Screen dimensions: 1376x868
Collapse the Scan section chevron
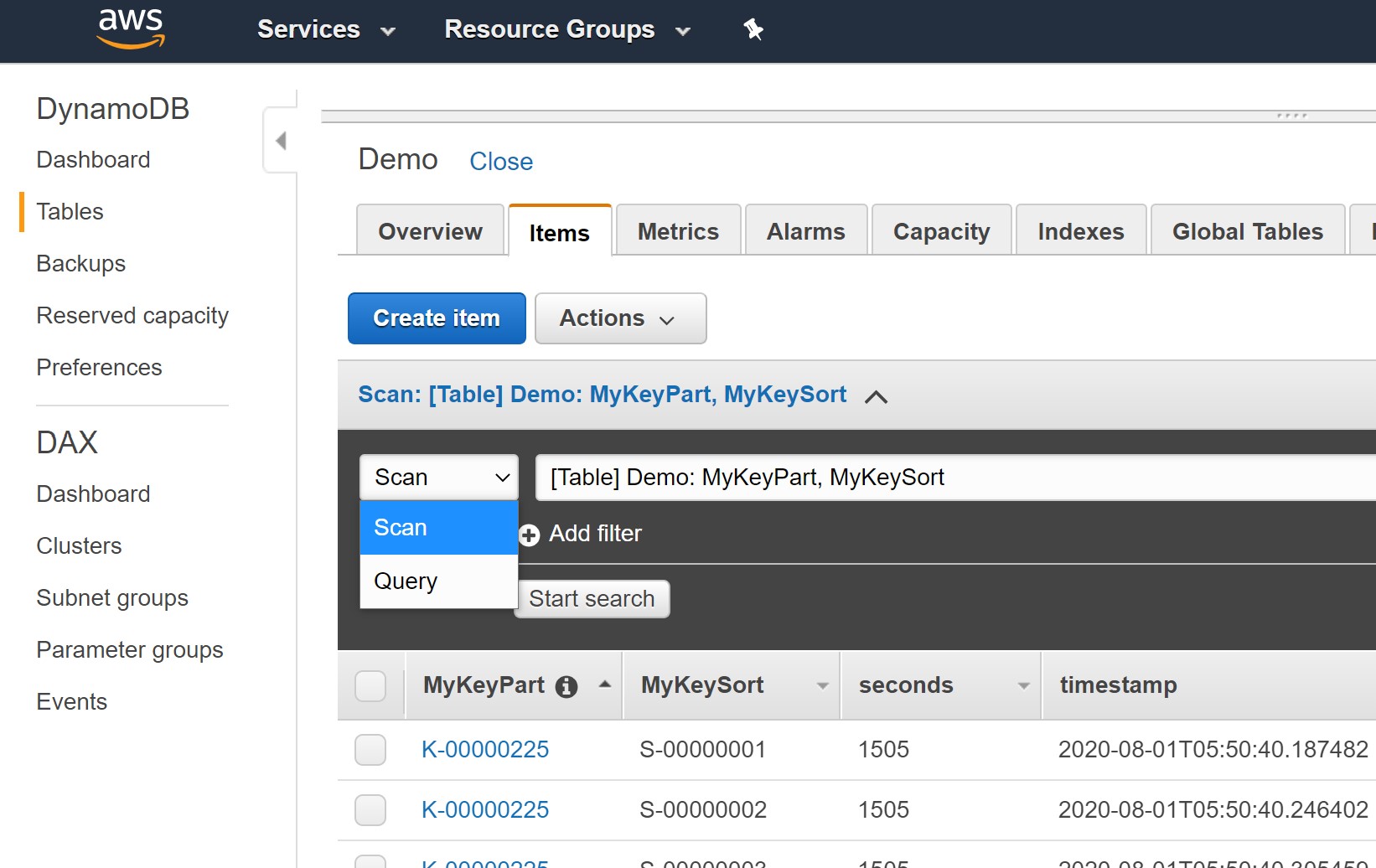click(x=876, y=396)
